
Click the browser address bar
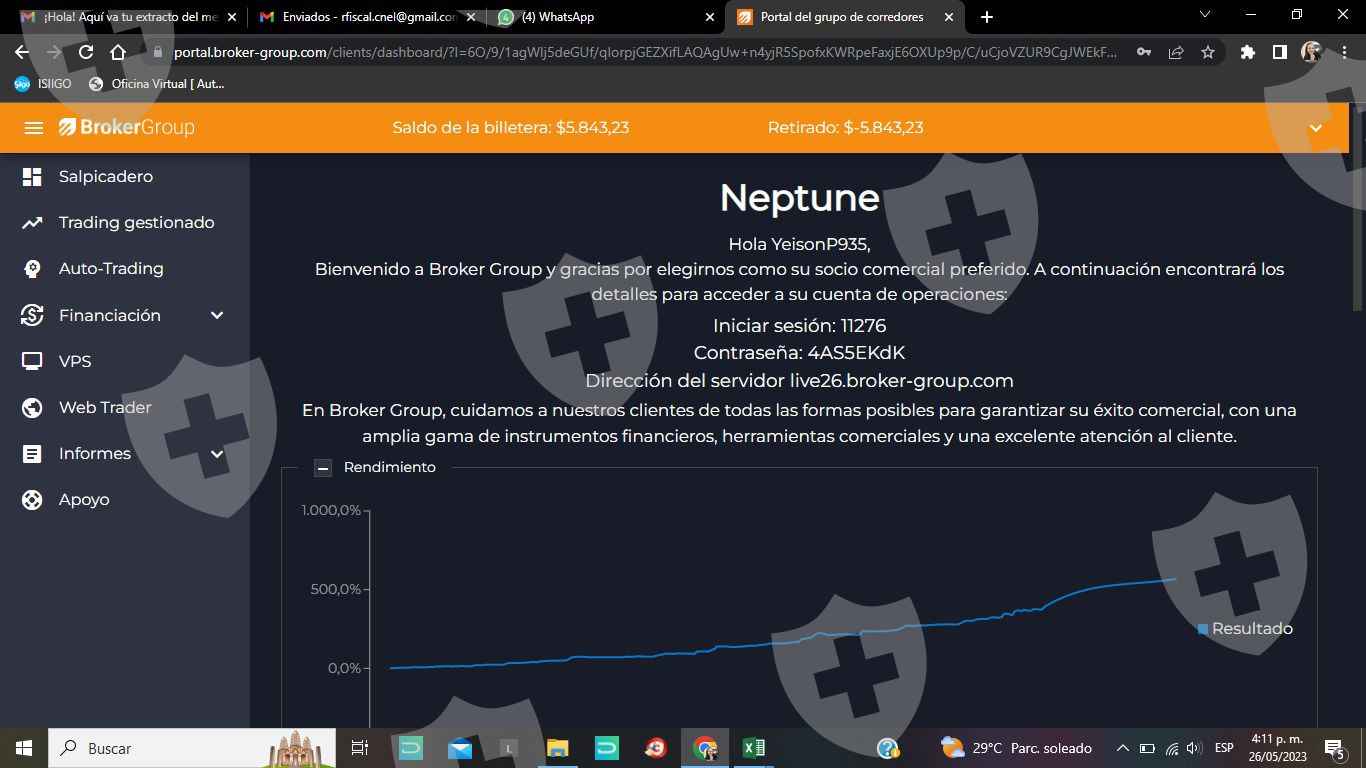(x=645, y=52)
